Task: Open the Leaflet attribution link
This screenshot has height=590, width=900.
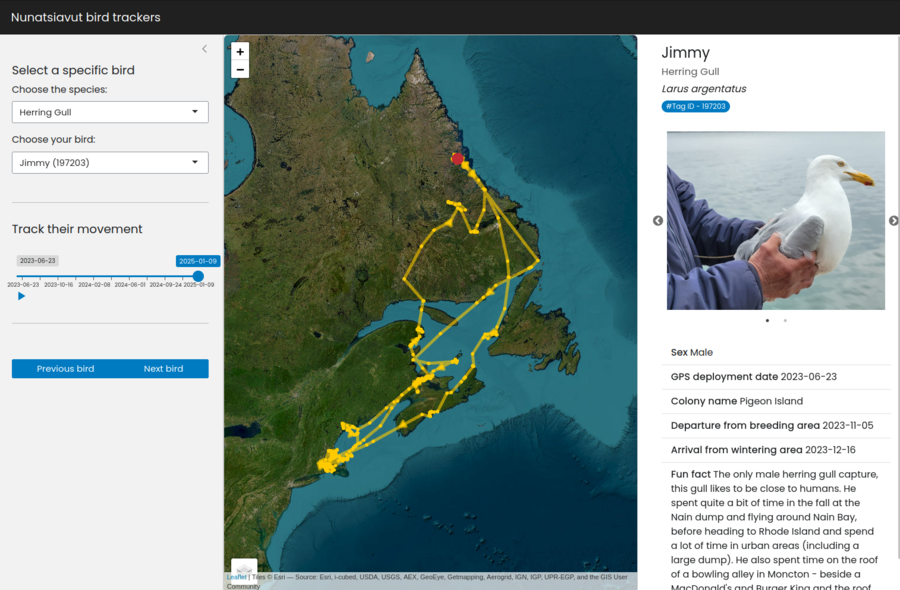Action: tap(237, 577)
